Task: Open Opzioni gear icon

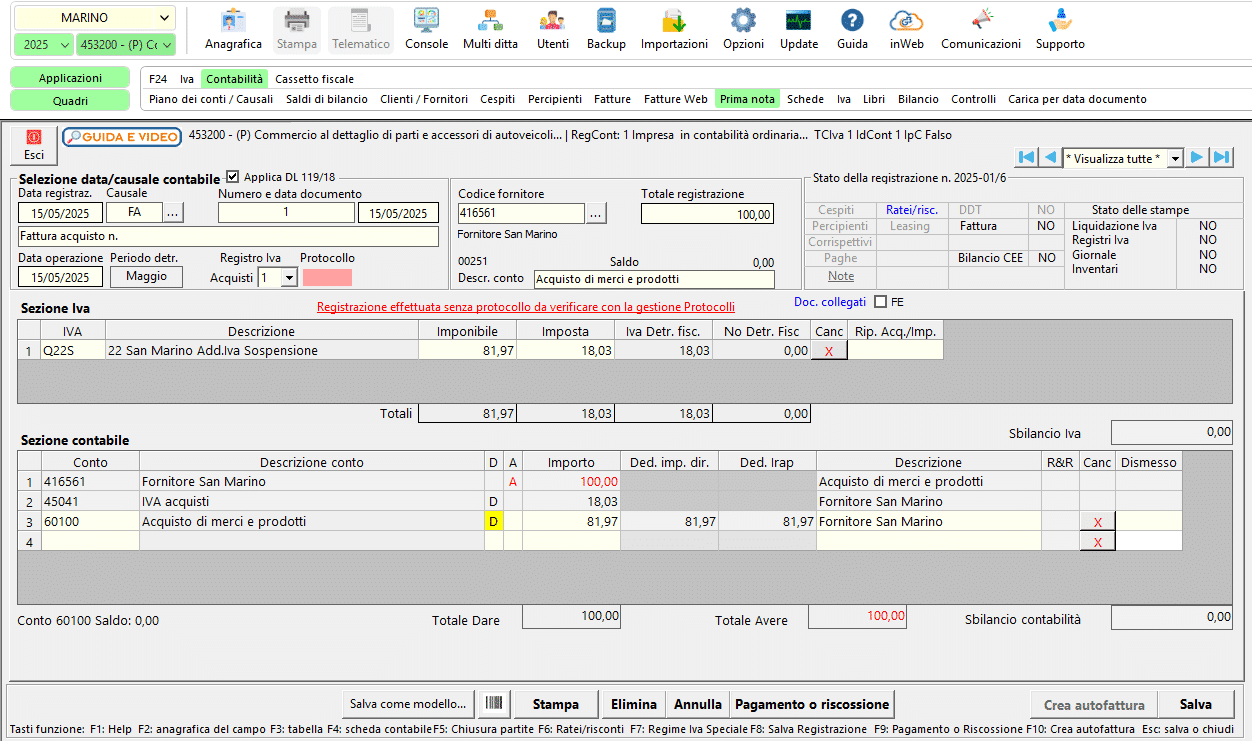Action: [743, 30]
